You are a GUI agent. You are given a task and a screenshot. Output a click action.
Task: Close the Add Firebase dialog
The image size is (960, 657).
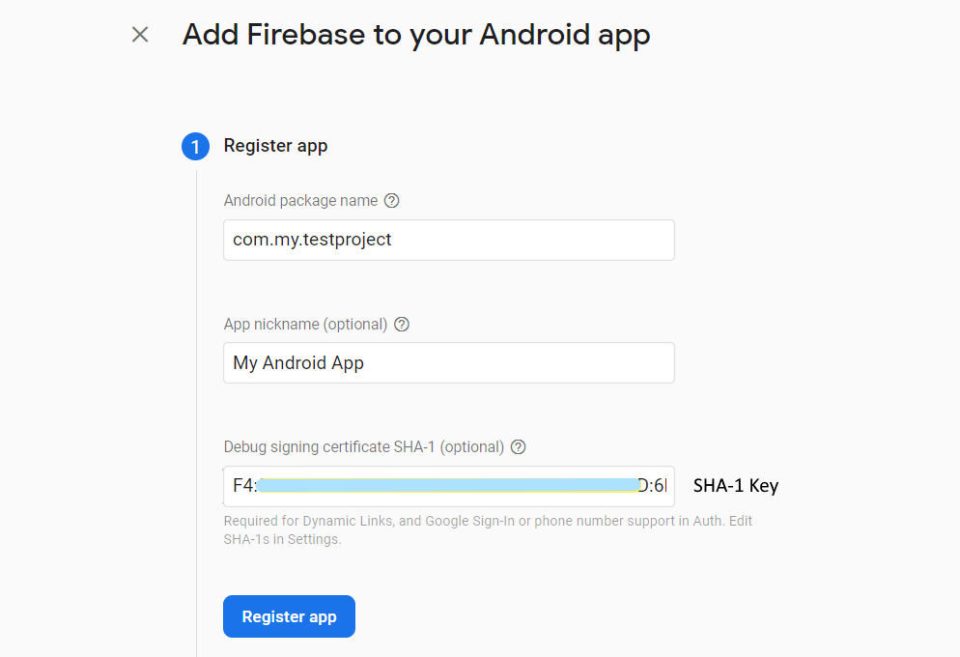138,34
